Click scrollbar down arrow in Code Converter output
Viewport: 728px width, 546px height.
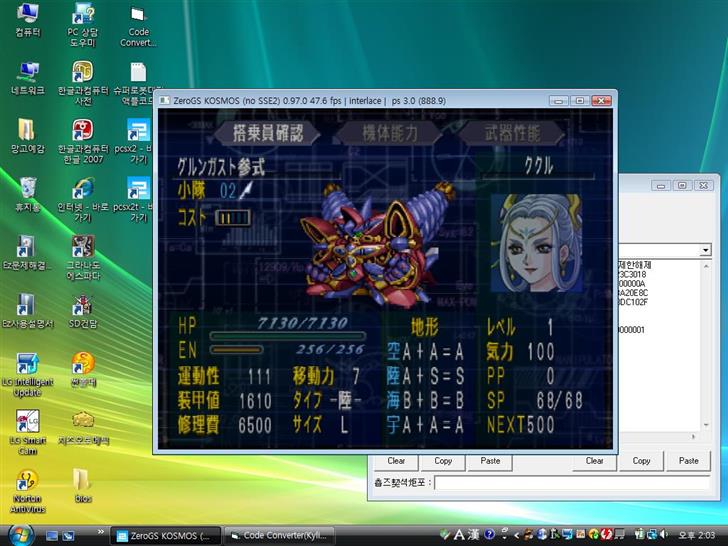[706, 424]
